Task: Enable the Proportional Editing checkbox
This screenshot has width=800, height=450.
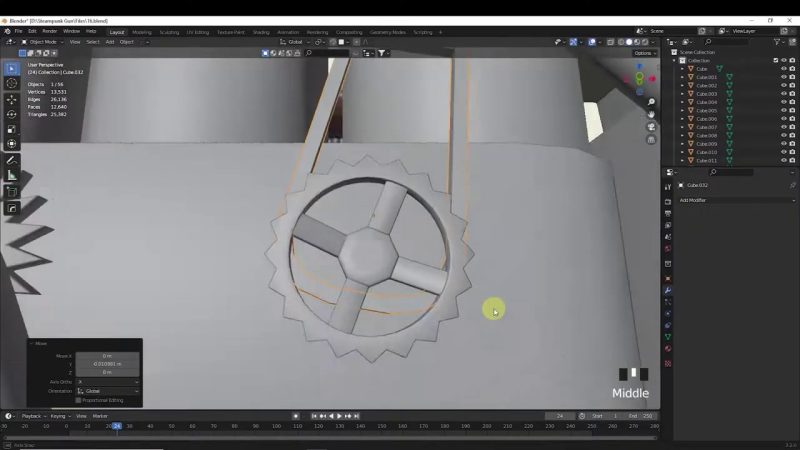Action: (79, 400)
